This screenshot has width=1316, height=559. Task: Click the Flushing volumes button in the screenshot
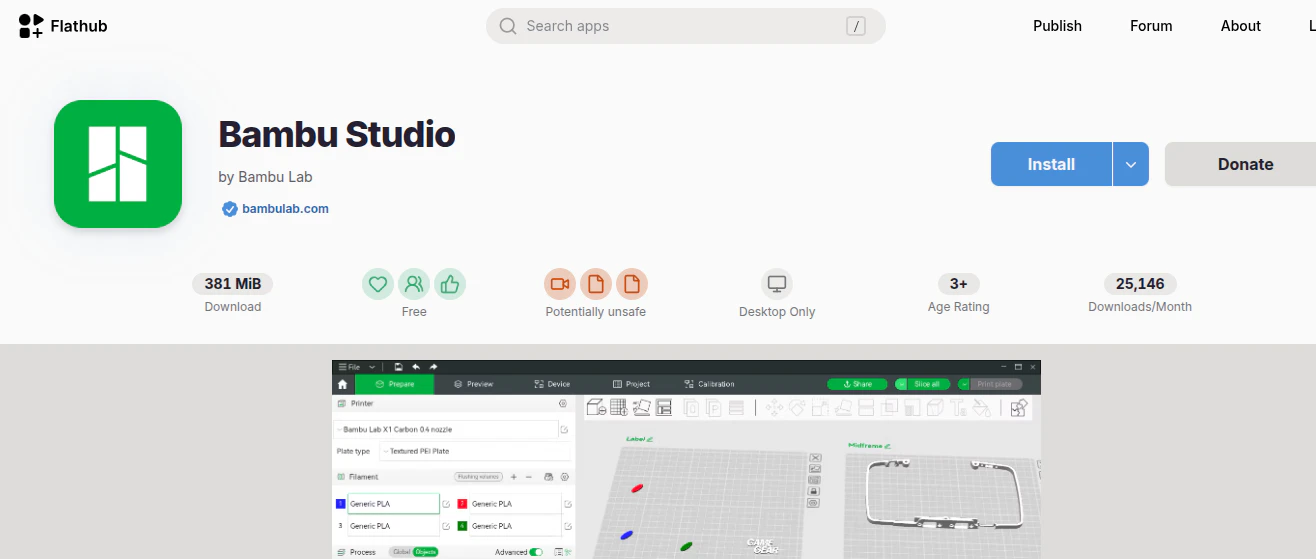(x=478, y=477)
